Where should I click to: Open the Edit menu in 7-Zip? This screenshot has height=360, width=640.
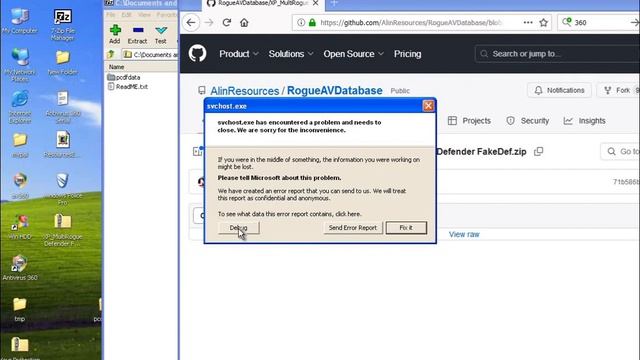(x=126, y=15)
